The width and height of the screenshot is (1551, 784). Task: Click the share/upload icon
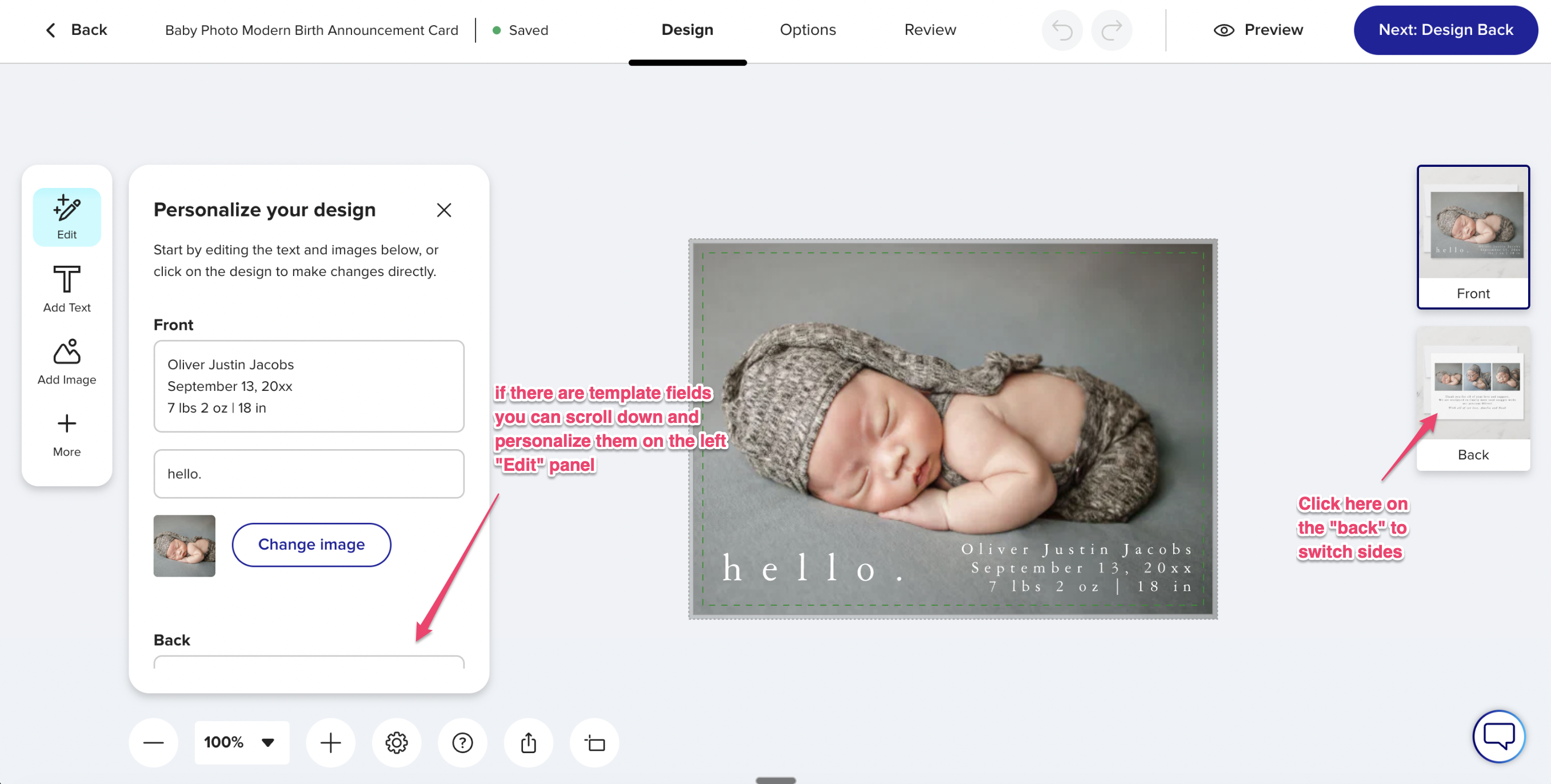(x=528, y=742)
